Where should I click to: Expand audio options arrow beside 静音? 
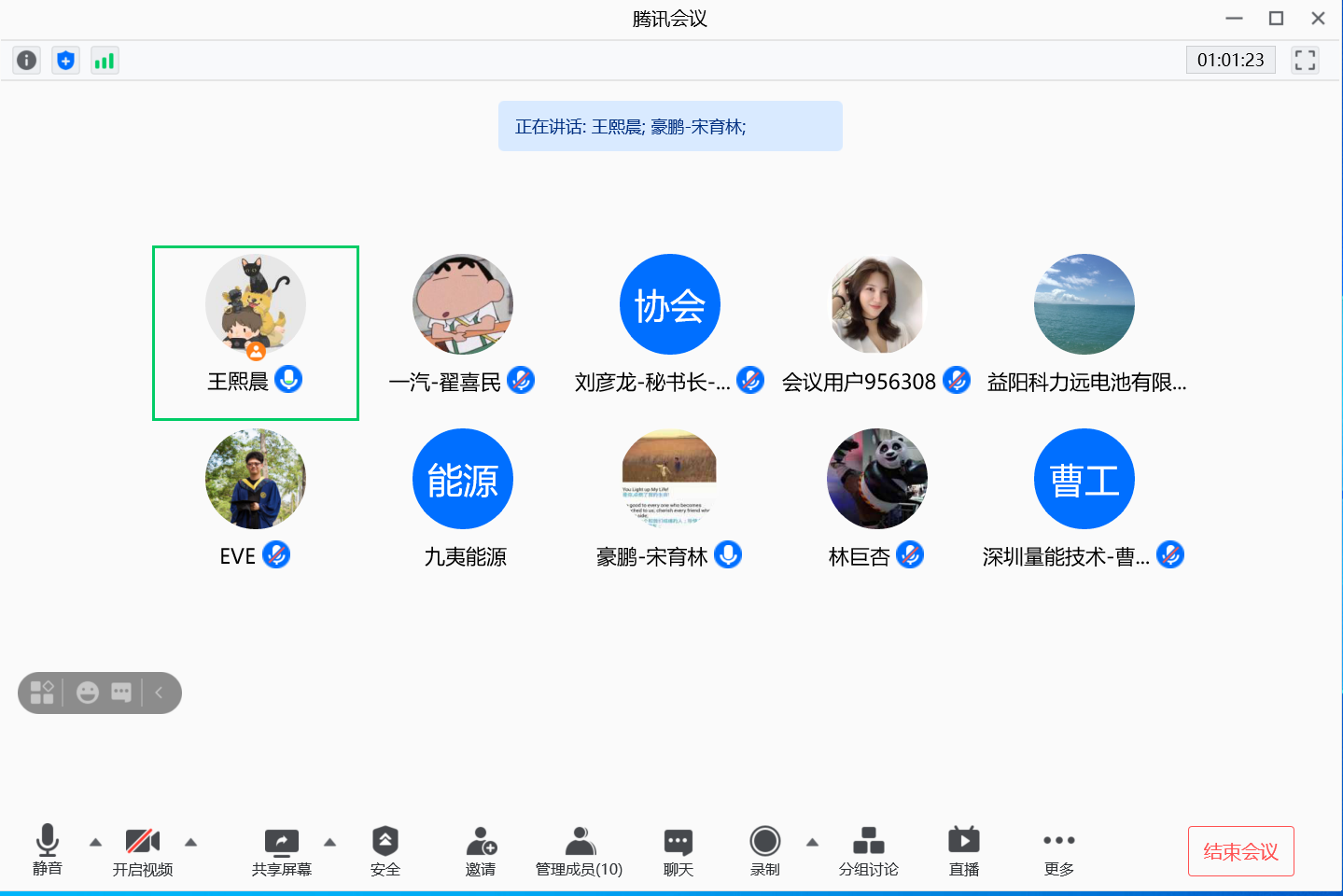pyautogui.click(x=95, y=843)
